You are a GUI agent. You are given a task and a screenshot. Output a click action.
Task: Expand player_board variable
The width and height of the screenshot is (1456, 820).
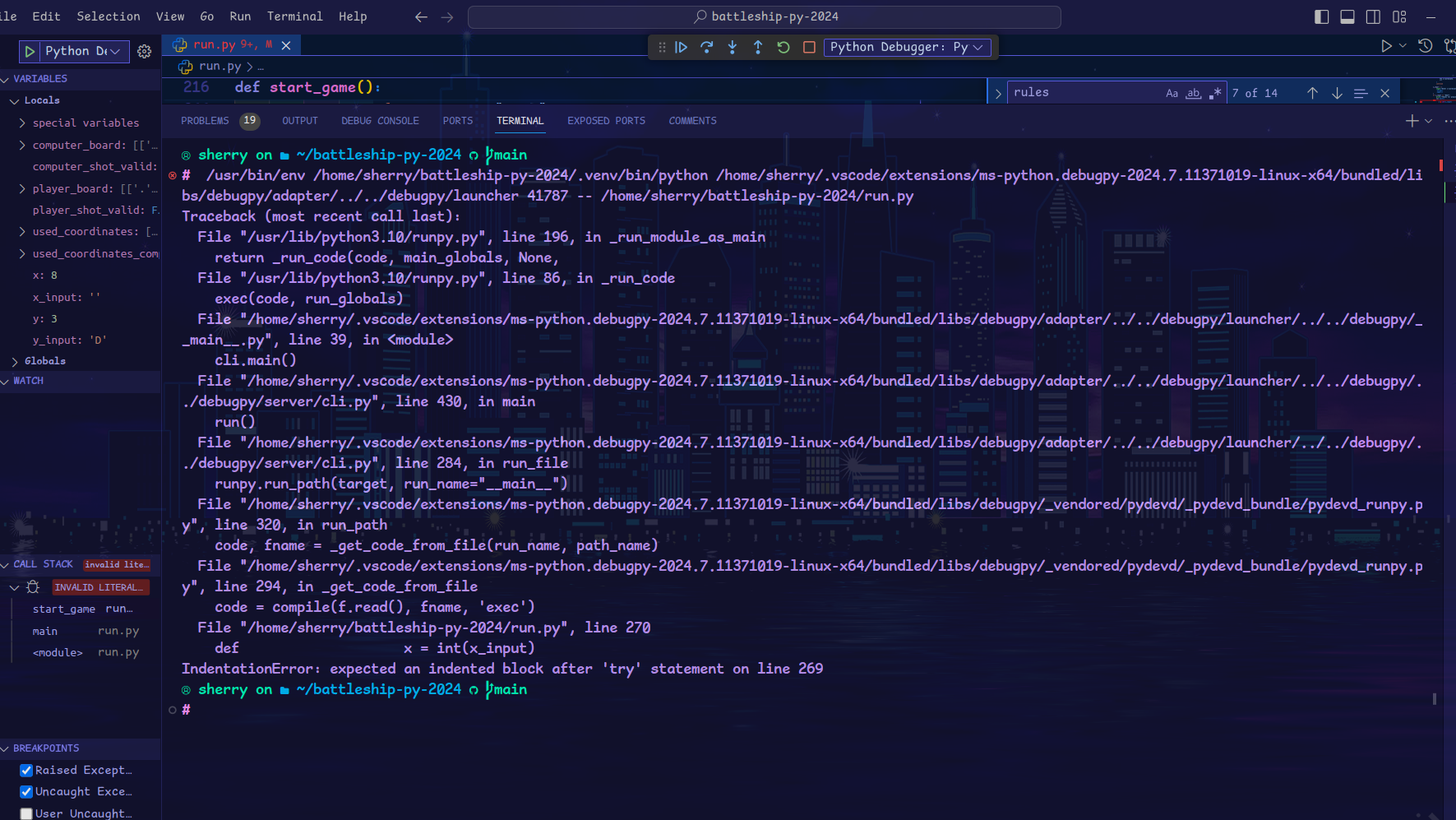tap(89, 188)
